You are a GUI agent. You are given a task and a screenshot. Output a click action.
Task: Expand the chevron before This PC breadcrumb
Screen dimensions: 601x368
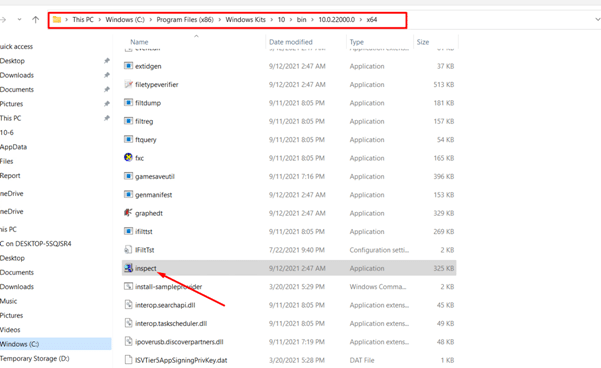click(x=67, y=20)
